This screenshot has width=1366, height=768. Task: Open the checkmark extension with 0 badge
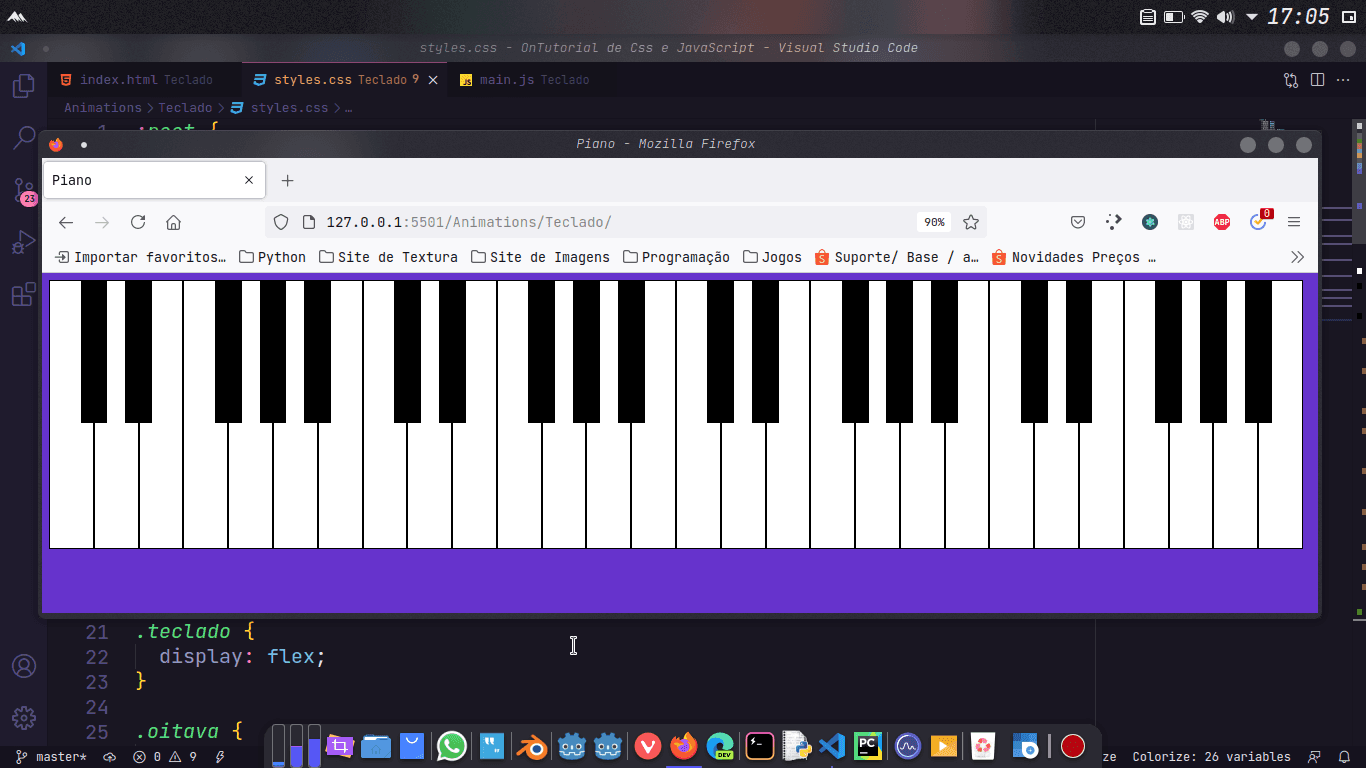coord(1259,221)
